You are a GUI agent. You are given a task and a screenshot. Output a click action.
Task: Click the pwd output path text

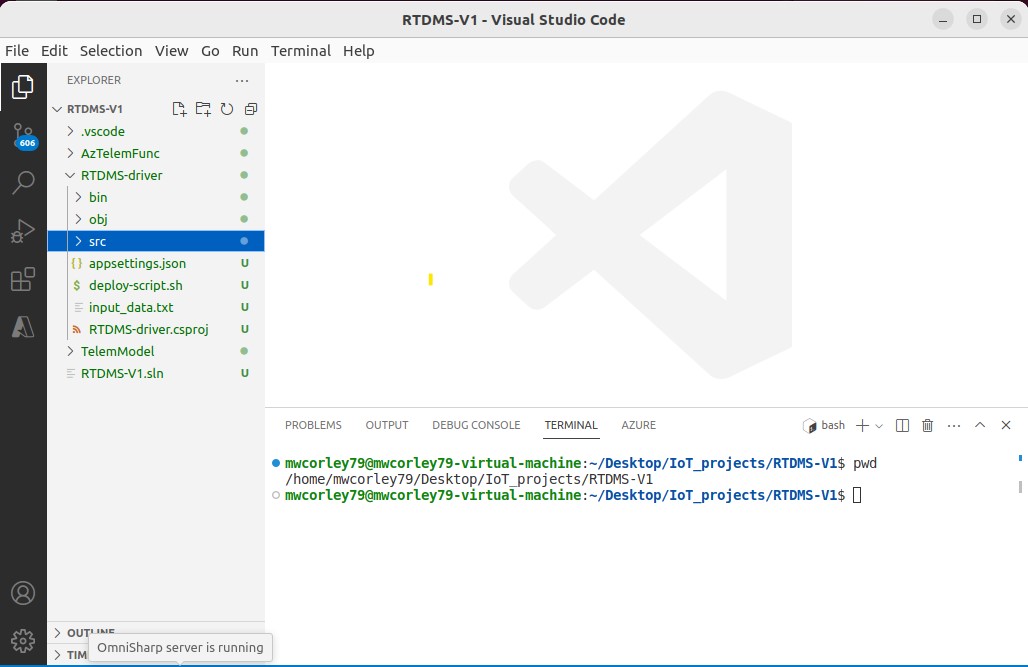pyautogui.click(x=469, y=479)
